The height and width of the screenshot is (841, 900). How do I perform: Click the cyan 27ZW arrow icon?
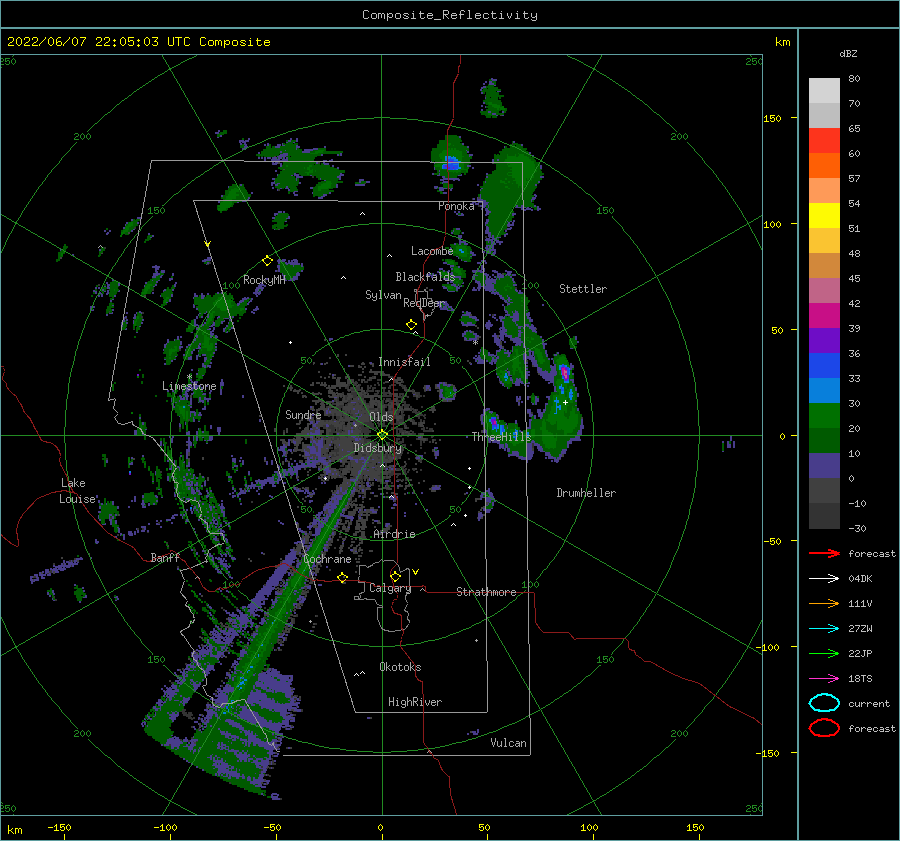coord(824,629)
